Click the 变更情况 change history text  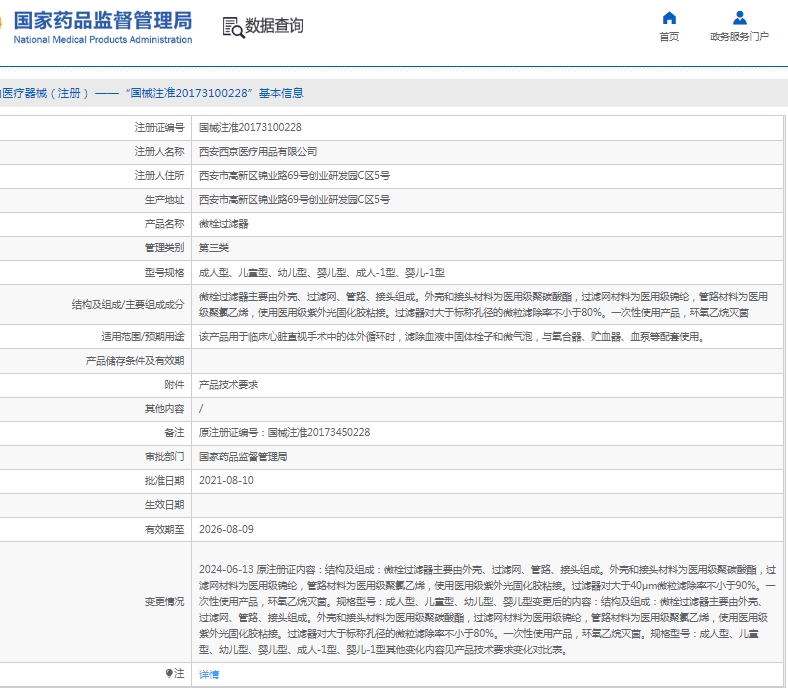(487, 610)
